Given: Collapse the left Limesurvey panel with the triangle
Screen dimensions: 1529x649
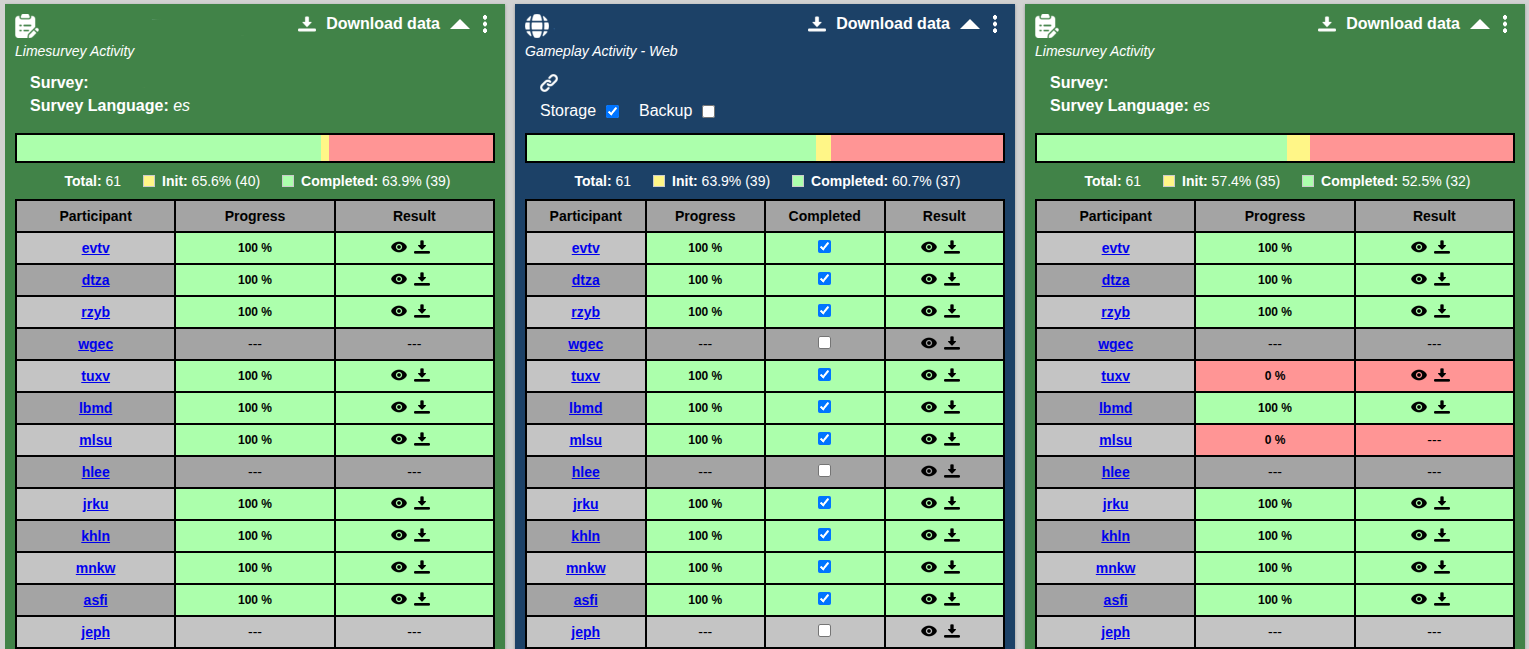Looking at the screenshot, I should [460, 24].
